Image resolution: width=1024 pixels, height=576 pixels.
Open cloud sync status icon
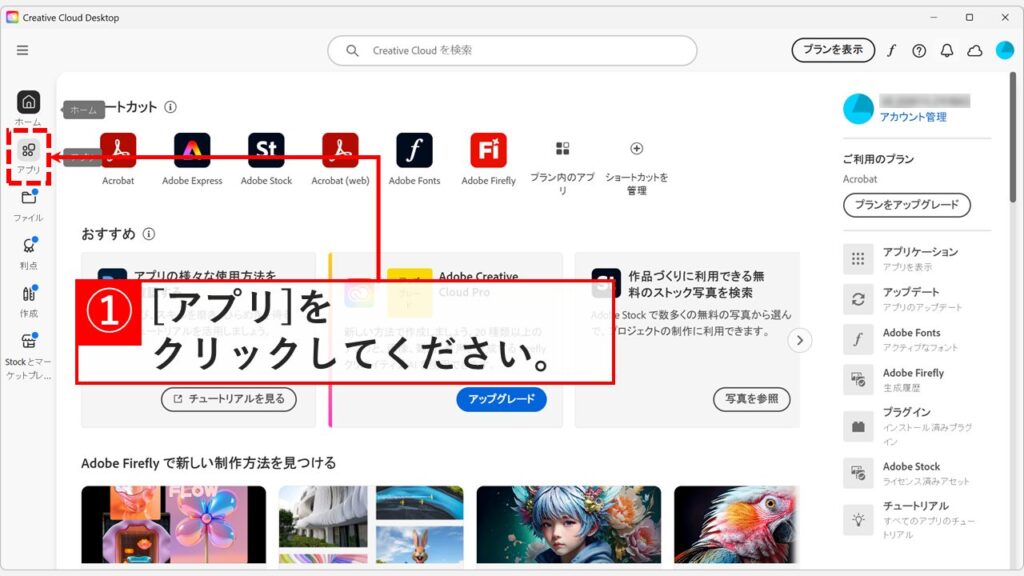pos(975,50)
